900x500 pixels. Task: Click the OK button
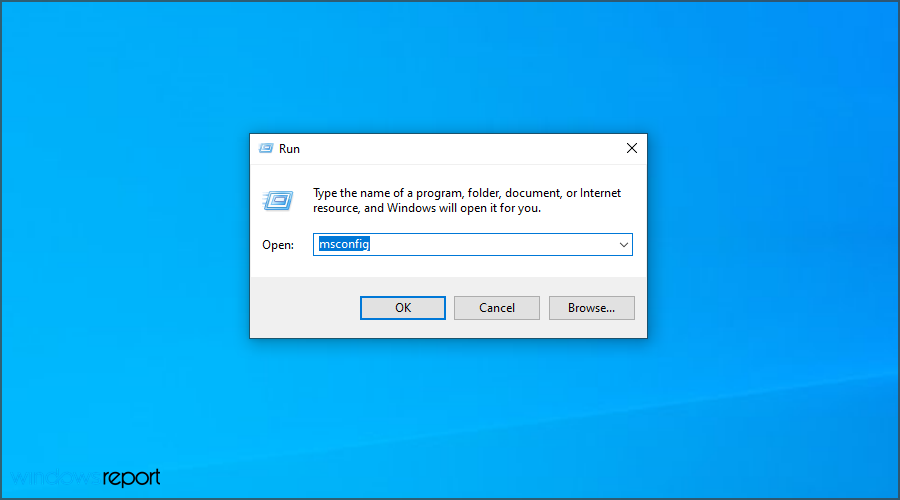point(402,308)
